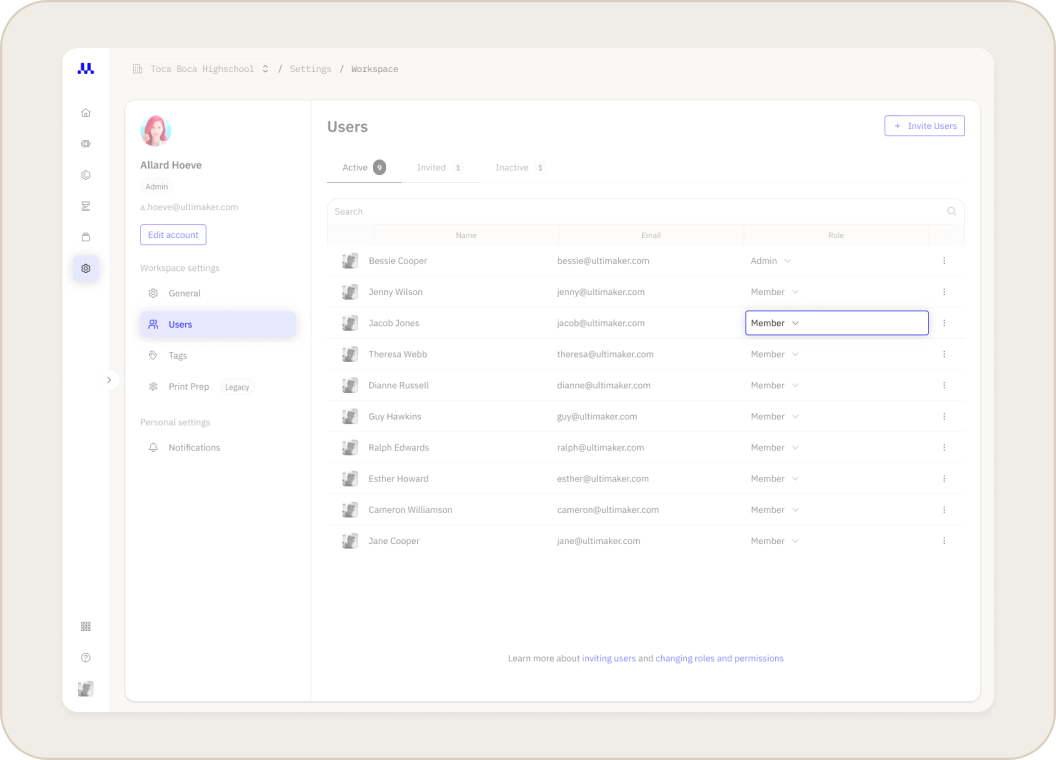Open the more options menu for Dianne Russell

(x=944, y=385)
